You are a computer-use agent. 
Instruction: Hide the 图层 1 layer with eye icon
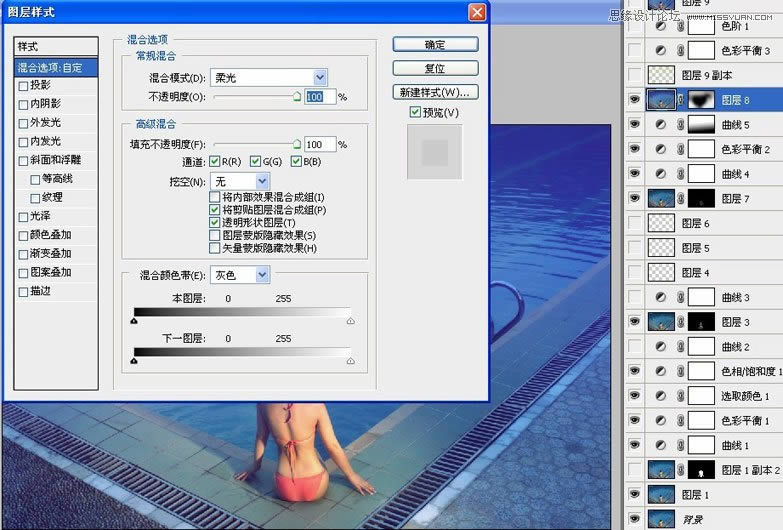click(x=633, y=494)
